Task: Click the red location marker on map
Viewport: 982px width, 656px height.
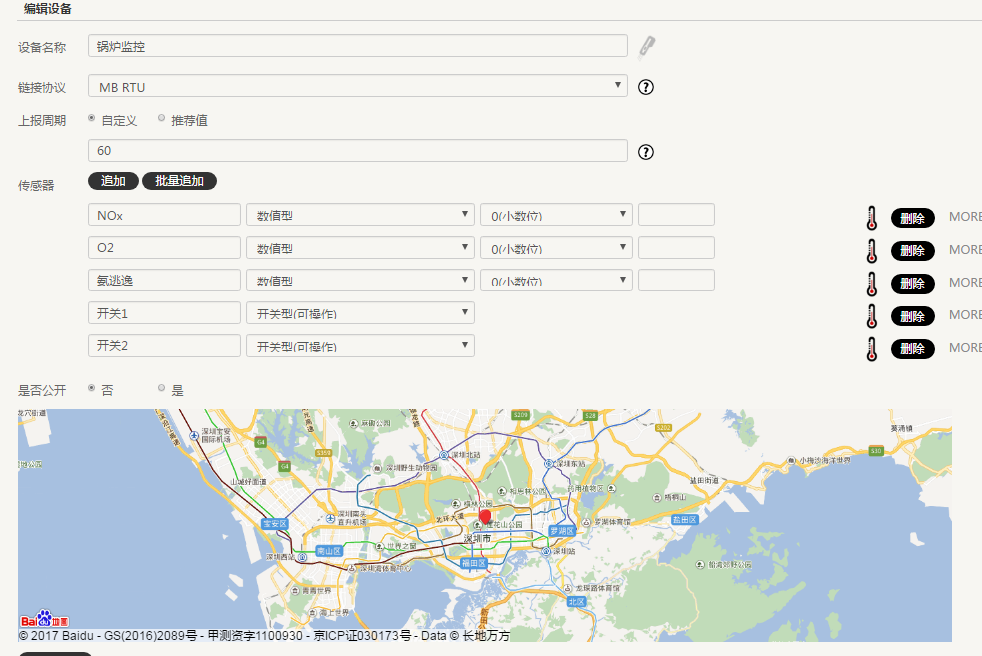Action: click(x=485, y=517)
